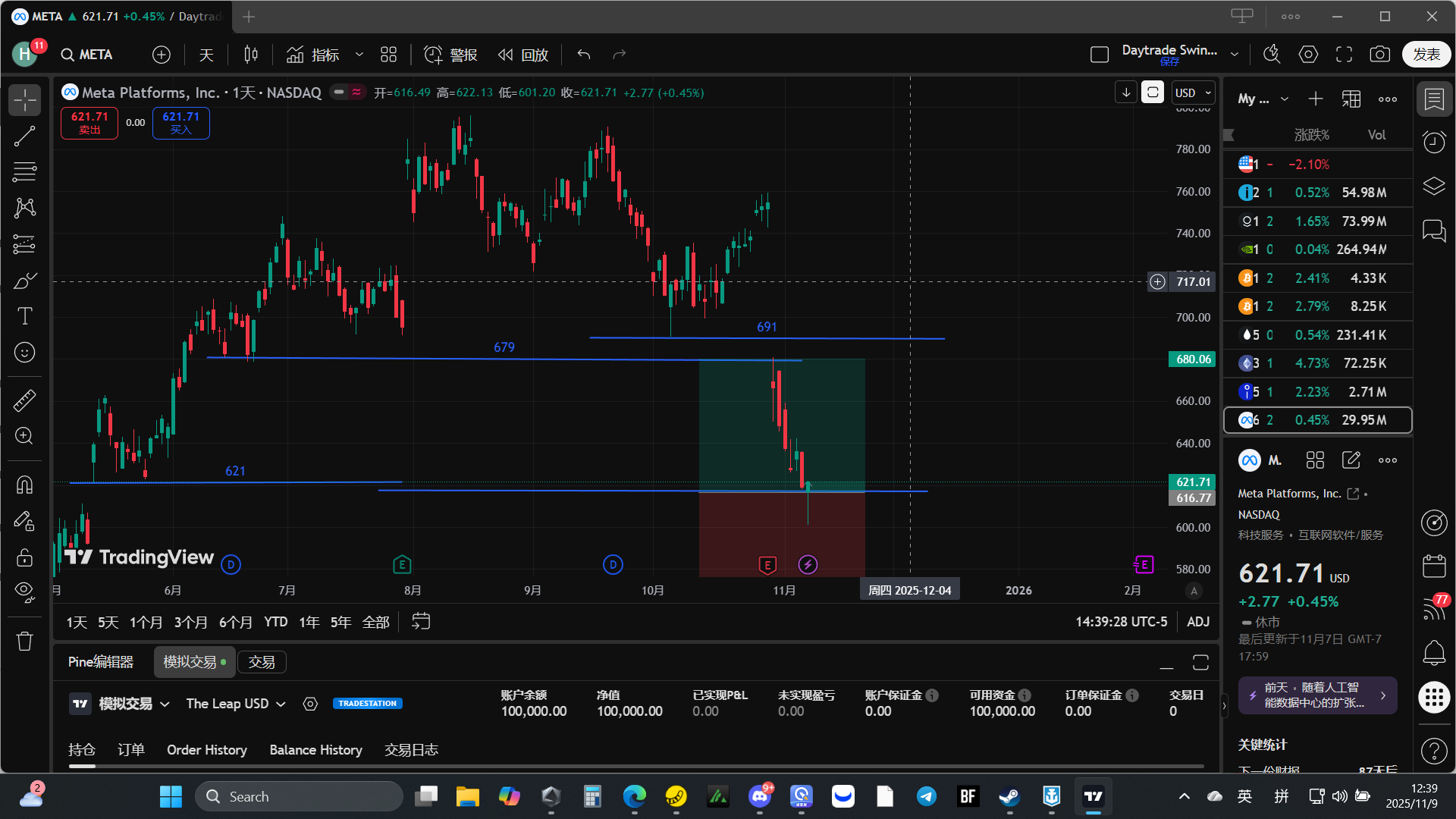Click the 680.06 price label
Image resolution: width=1456 pixels, height=819 pixels.
[1193, 359]
